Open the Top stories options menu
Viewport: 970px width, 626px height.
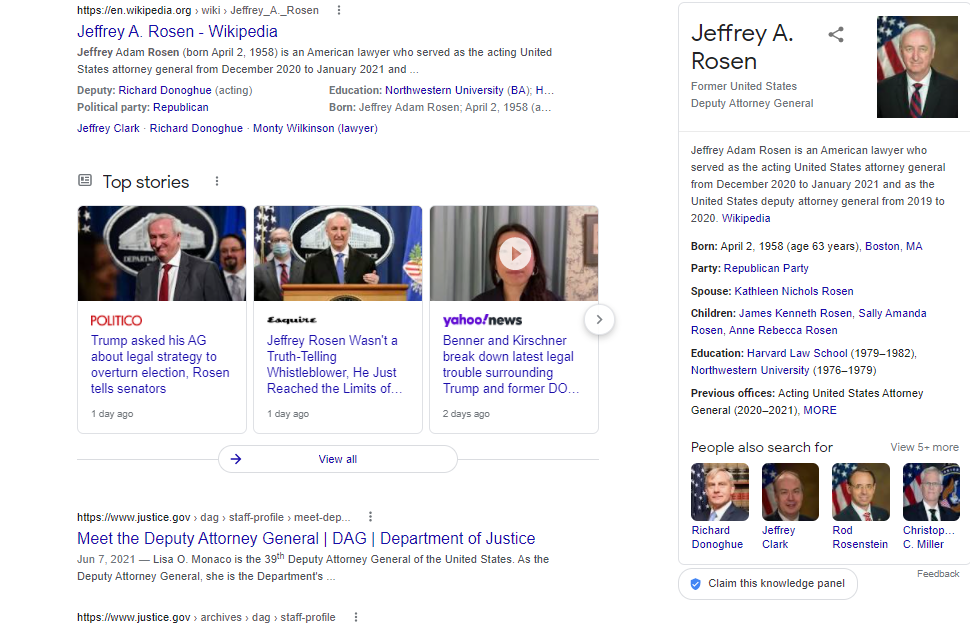pos(217,181)
